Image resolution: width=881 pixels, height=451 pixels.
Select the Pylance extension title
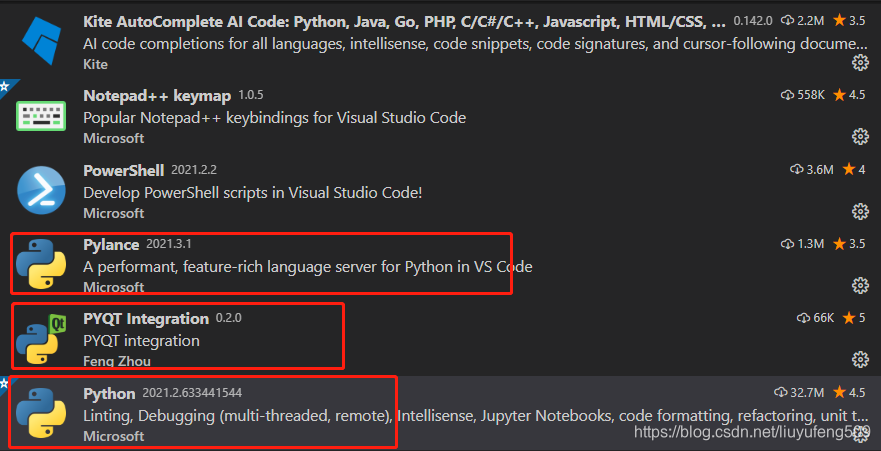pos(111,245)
